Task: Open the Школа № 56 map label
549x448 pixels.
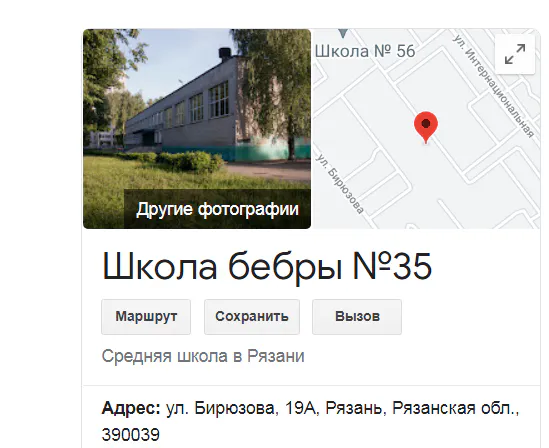Action: click(x=365, y=51)
